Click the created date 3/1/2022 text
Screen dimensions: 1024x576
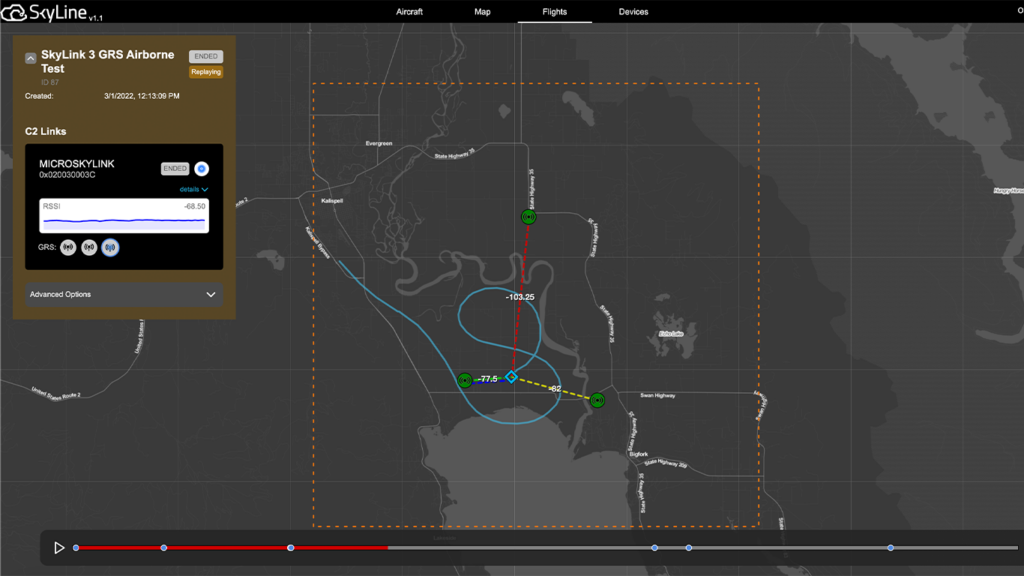(x=142, y=96)
